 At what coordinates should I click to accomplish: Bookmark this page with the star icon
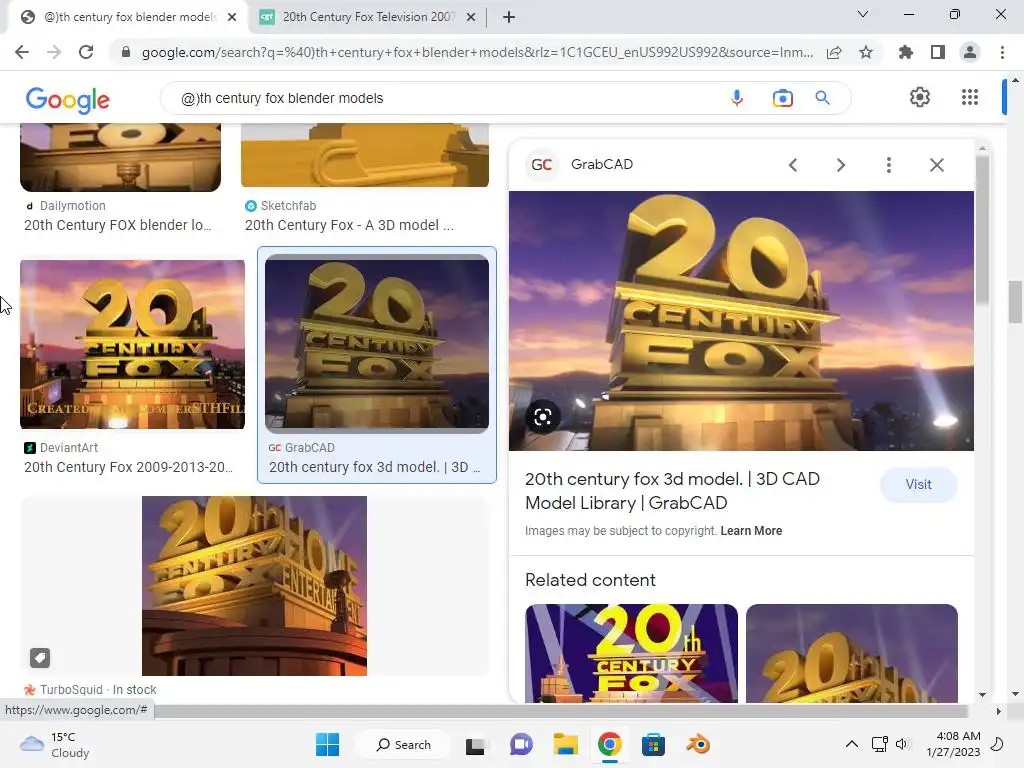[866, 52]
